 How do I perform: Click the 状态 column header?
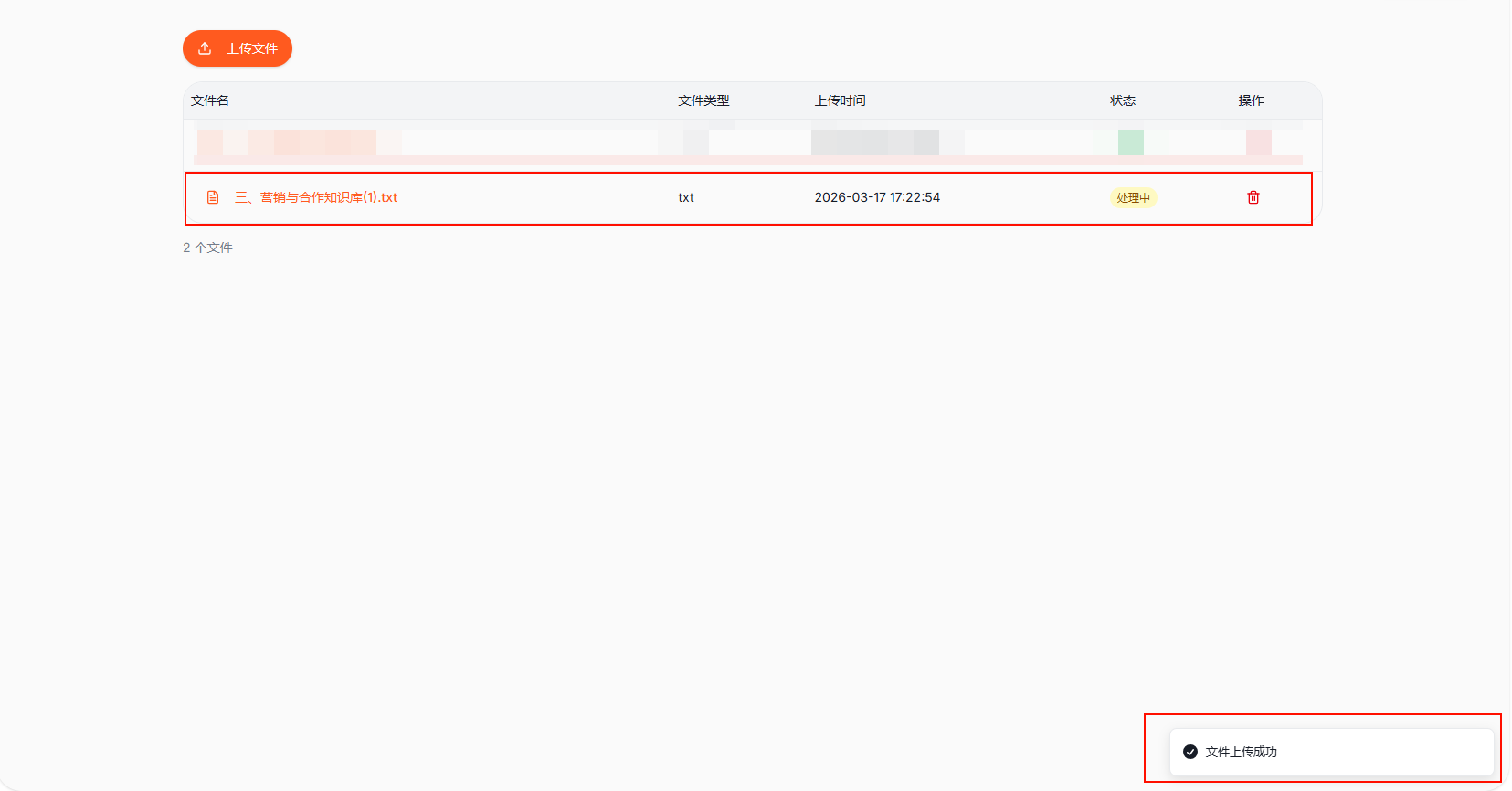pyautogui.click(x=1123, y=100)
